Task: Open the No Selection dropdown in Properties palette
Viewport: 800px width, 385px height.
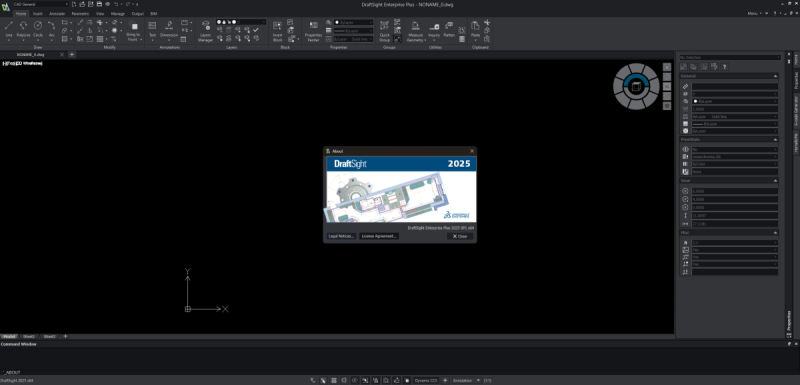Action: click(730, 58)
